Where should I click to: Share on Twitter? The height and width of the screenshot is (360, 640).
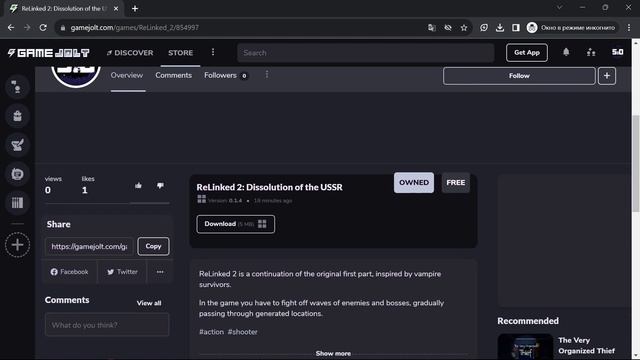coord(122,272)
